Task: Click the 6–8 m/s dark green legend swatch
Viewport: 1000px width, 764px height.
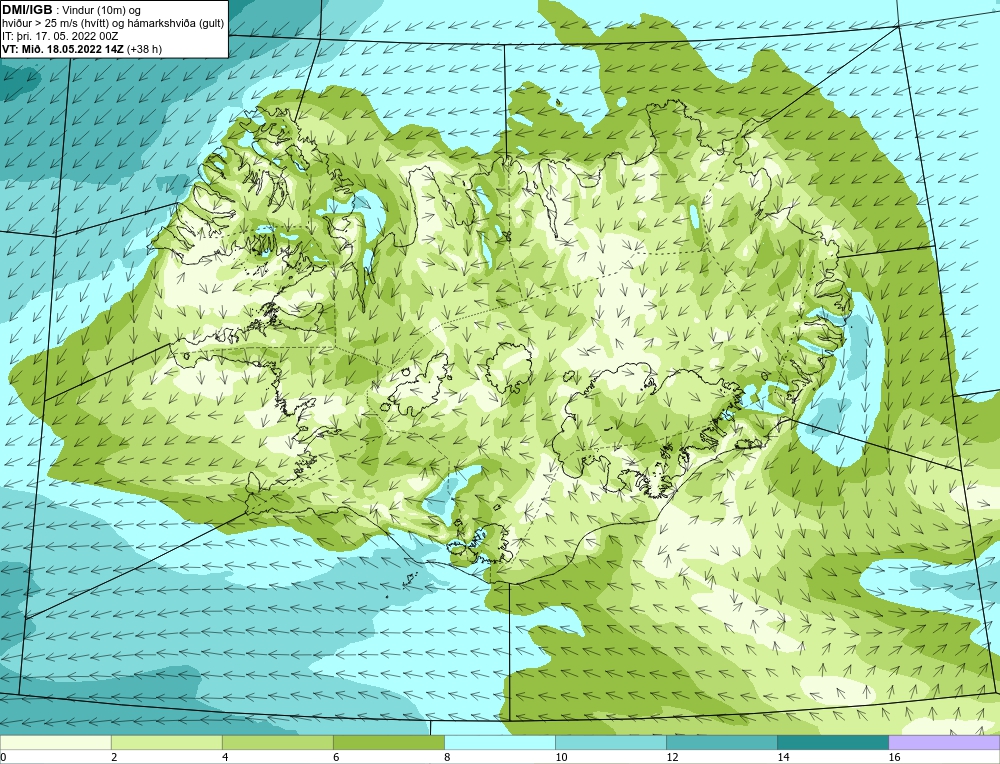Action: point(388,742)
